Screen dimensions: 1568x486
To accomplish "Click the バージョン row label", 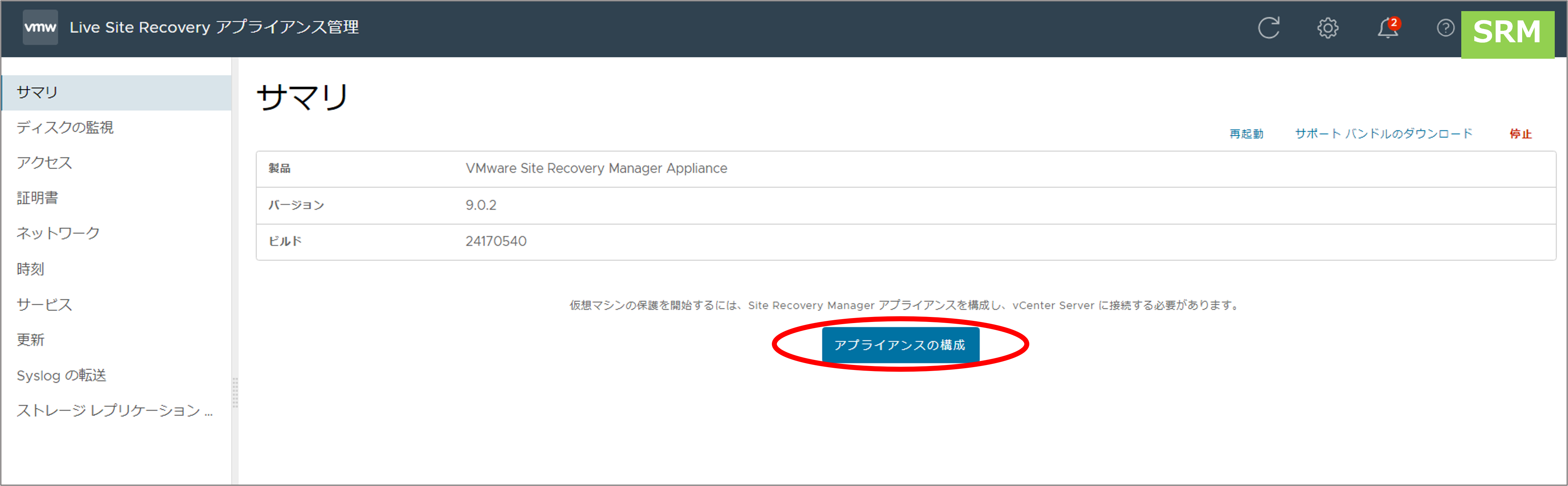I will [297, 205].
